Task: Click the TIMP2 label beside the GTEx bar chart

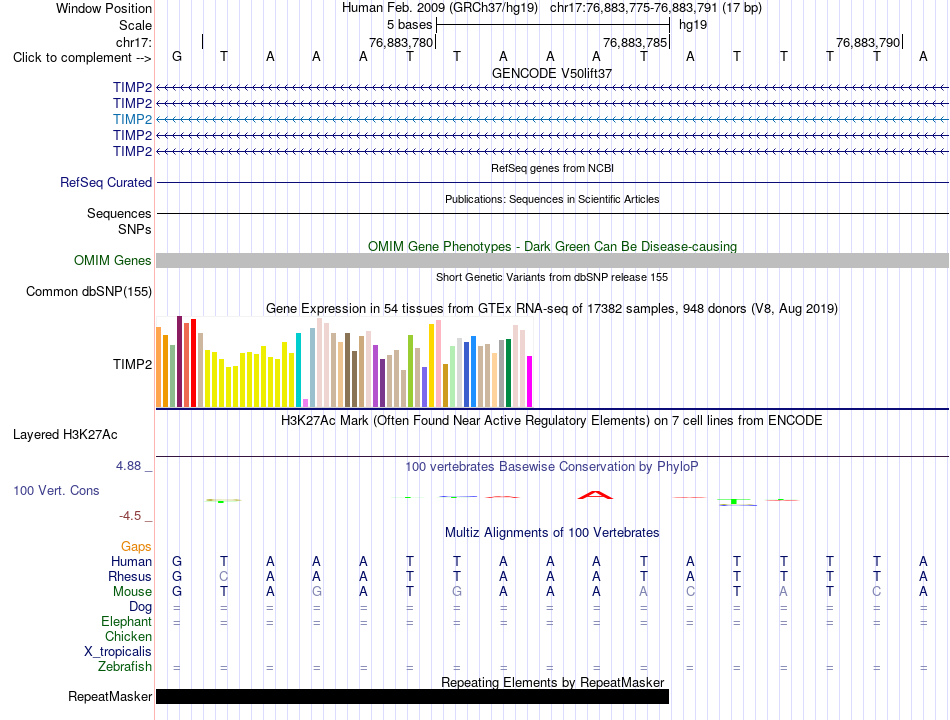Action: click(132, 364)
